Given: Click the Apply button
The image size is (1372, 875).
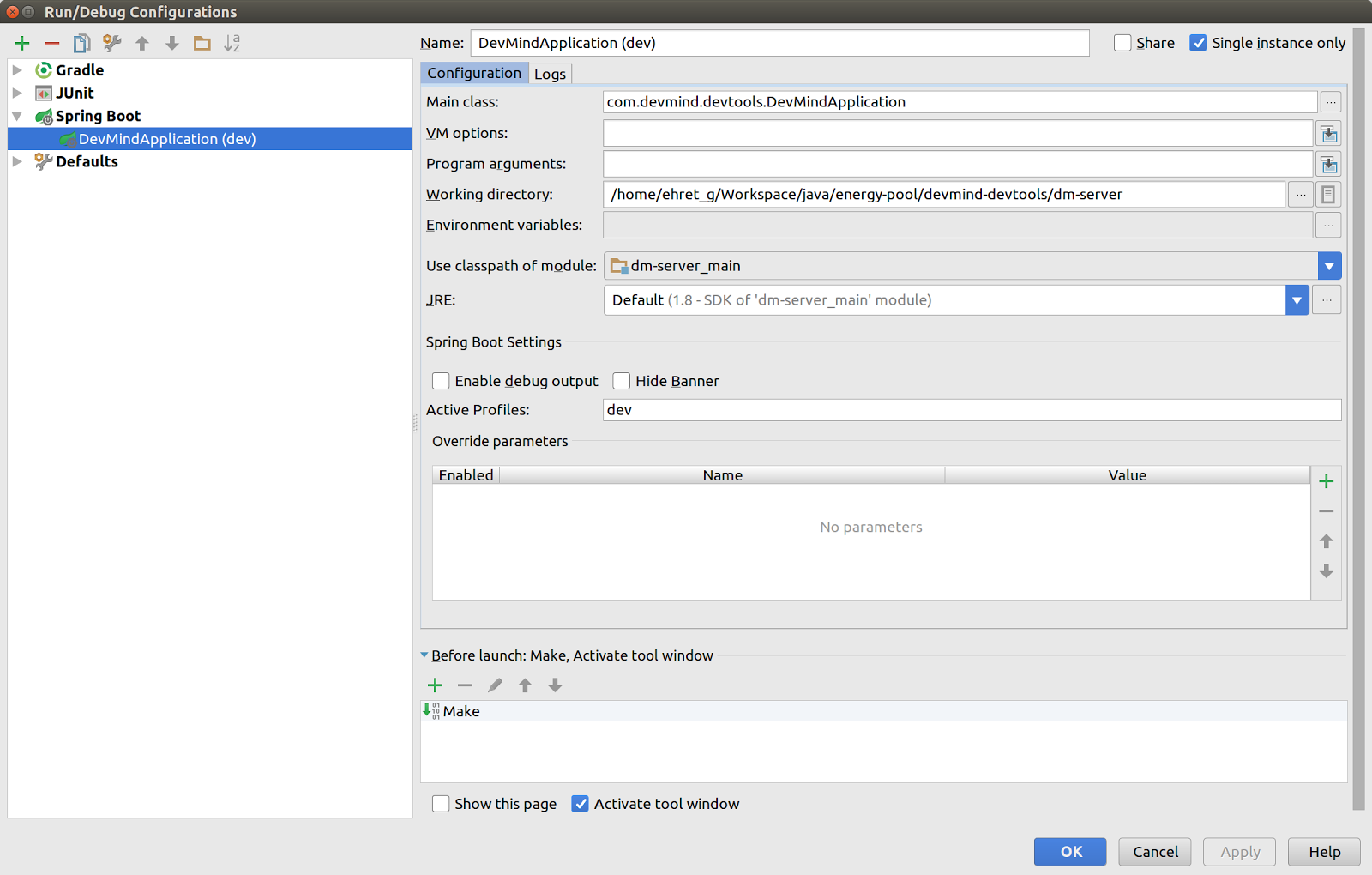Looking at the screenshot, I should (1239, 852).
